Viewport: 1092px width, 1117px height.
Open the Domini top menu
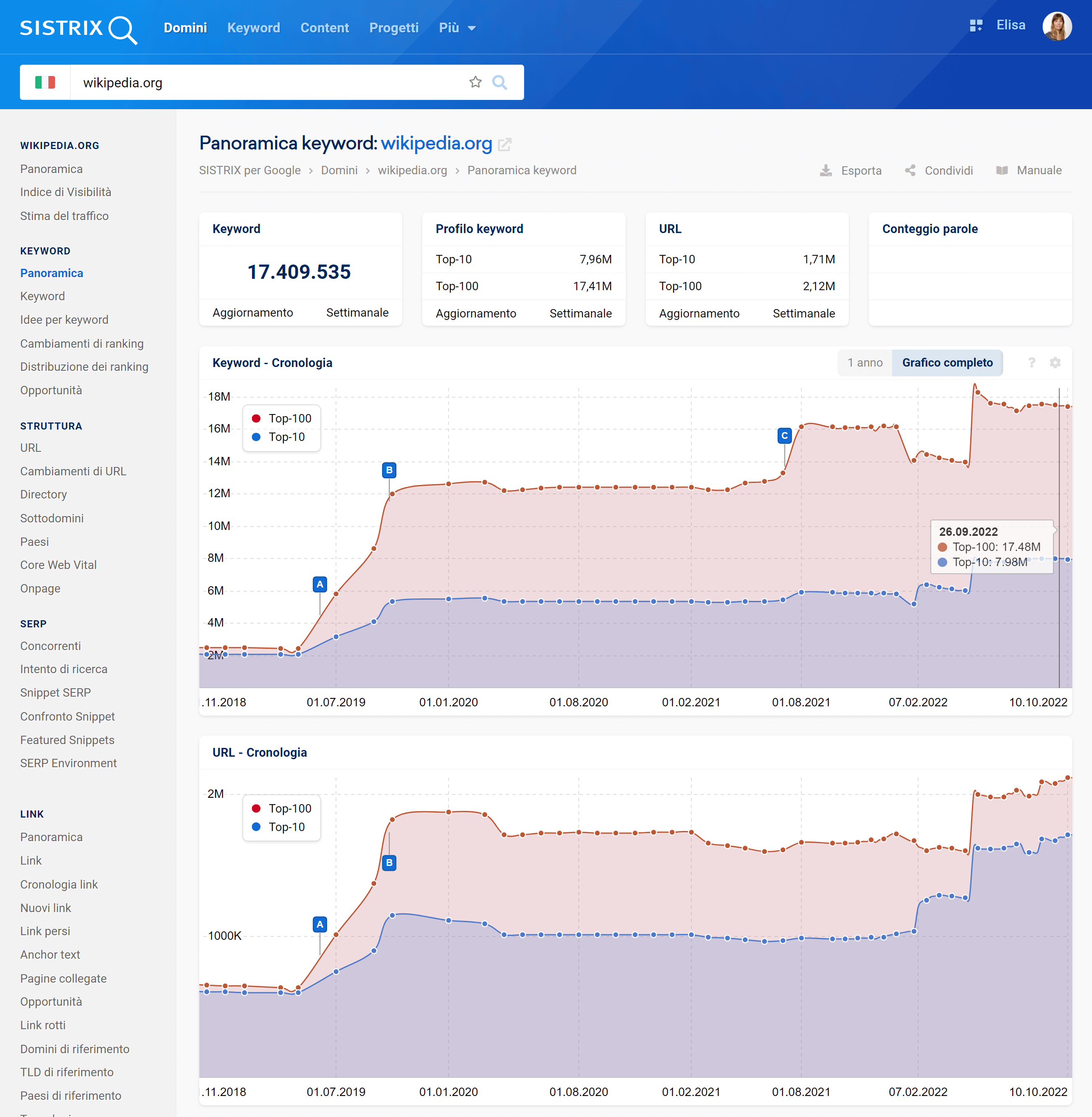(x=185, y=28)
